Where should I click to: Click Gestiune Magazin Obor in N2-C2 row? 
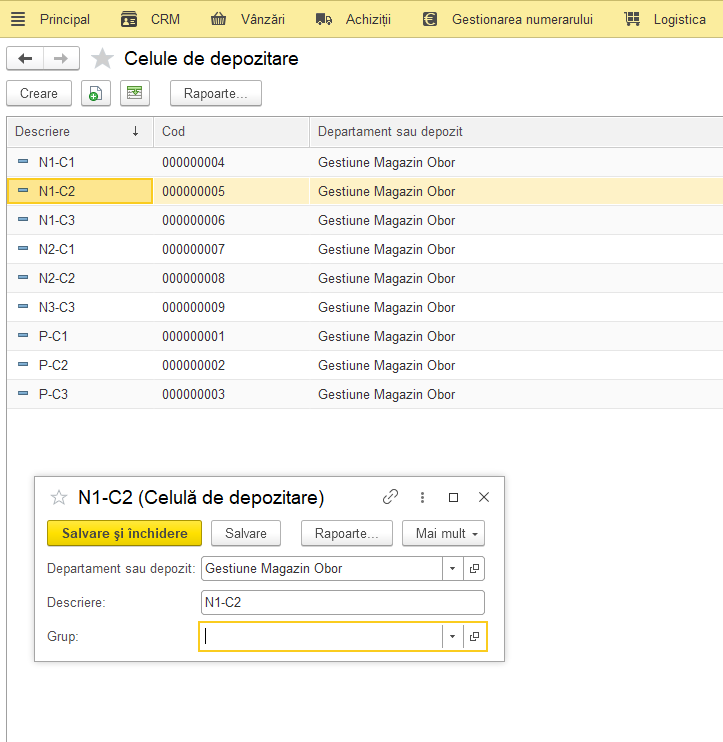tap(387, 278)
